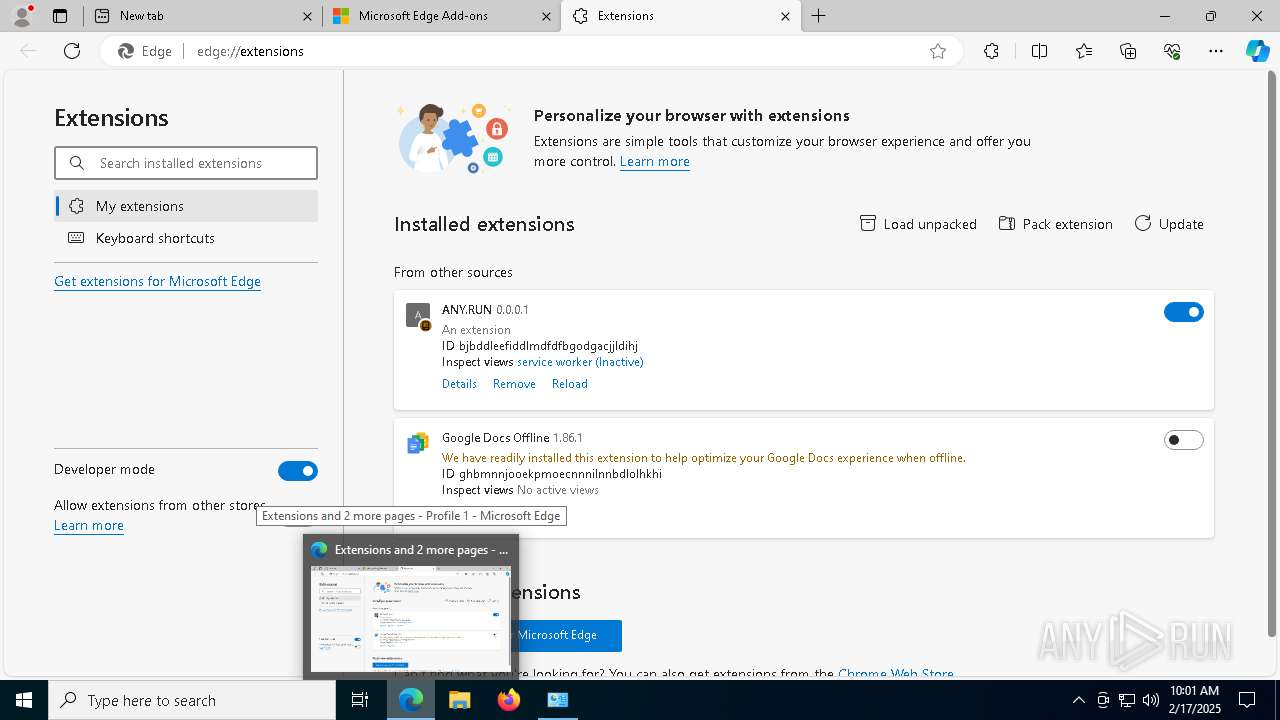Open the Extensions puzzle toolbar icon
The image size is (1280, 720).
pyautogui.click(x=991, y=51)
